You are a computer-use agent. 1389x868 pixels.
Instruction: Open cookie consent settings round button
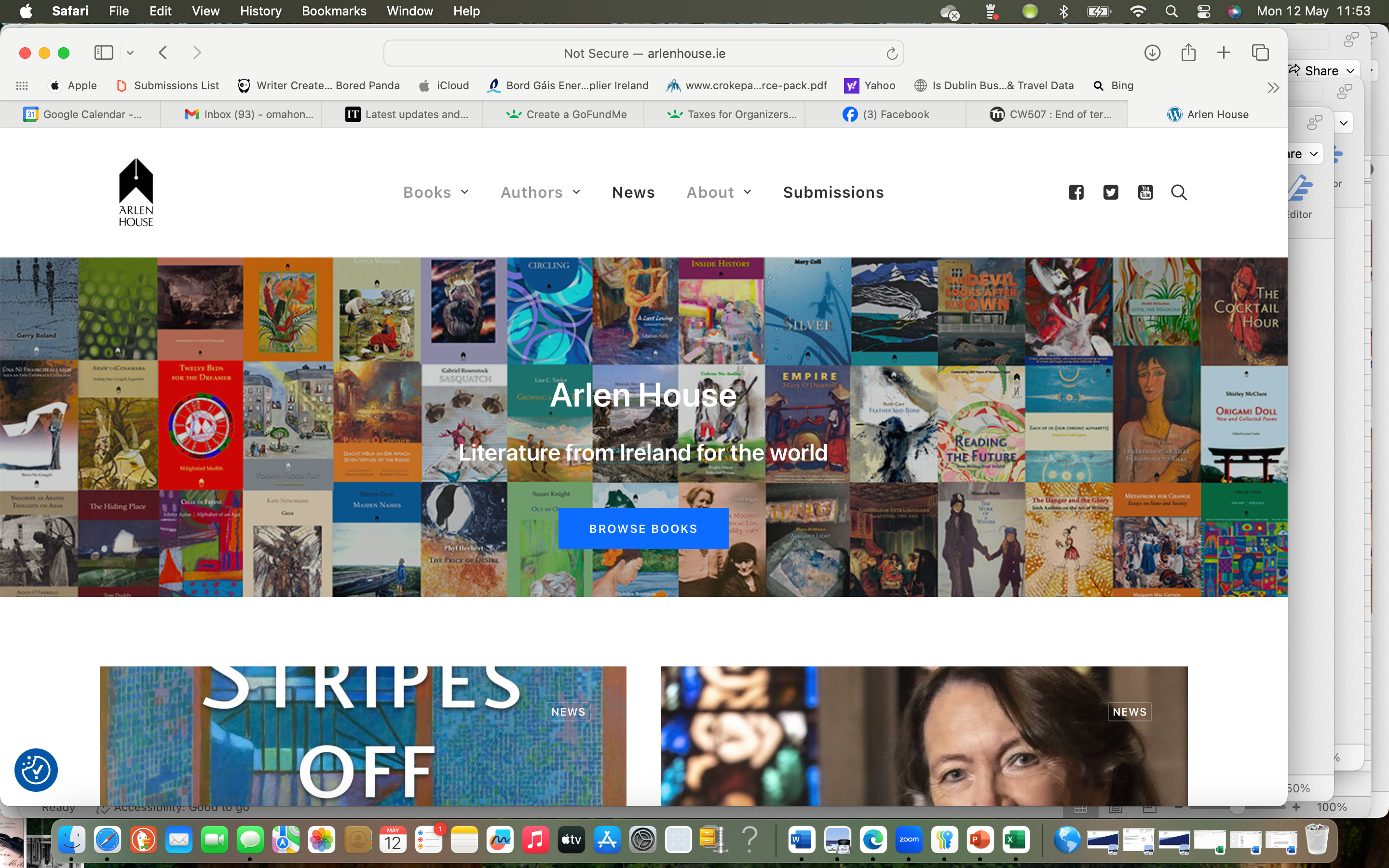36,770
